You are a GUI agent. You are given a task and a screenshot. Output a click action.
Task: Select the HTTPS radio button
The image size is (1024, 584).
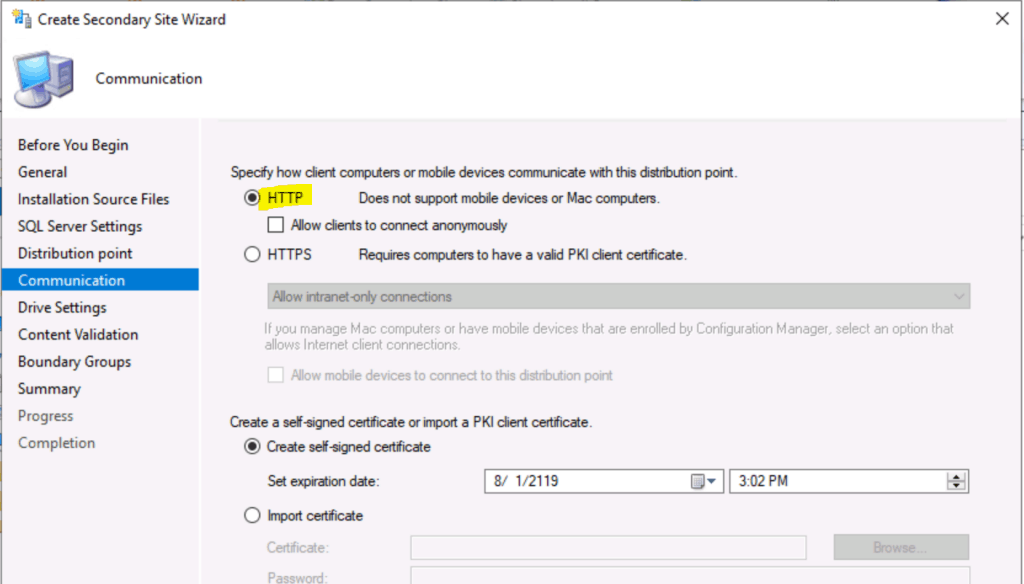pos(252,254)
